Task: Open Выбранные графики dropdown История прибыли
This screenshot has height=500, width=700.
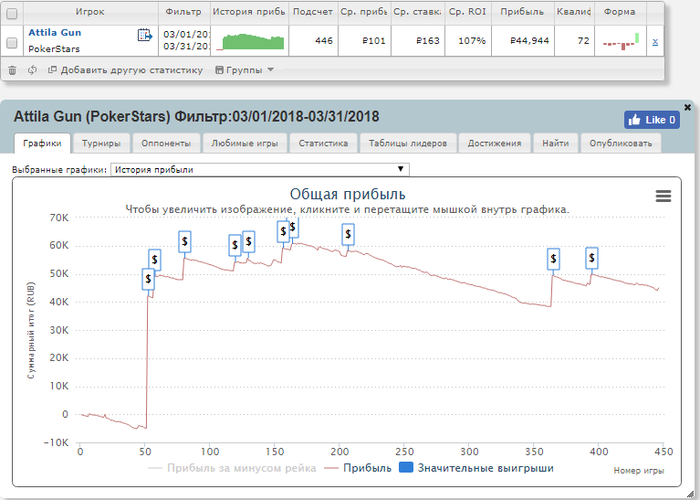Action: point(259,170)
